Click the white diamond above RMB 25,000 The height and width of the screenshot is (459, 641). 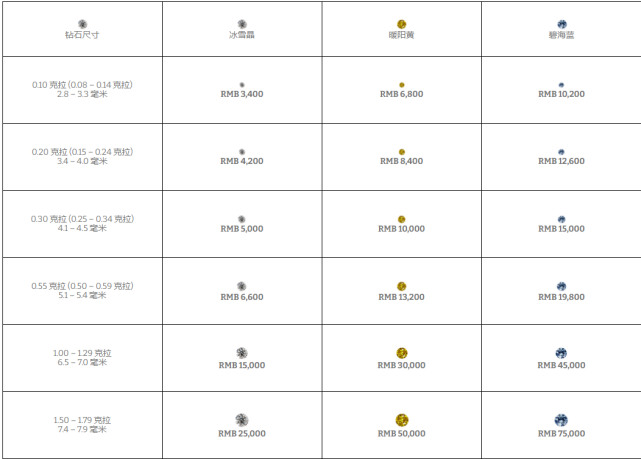242,420
